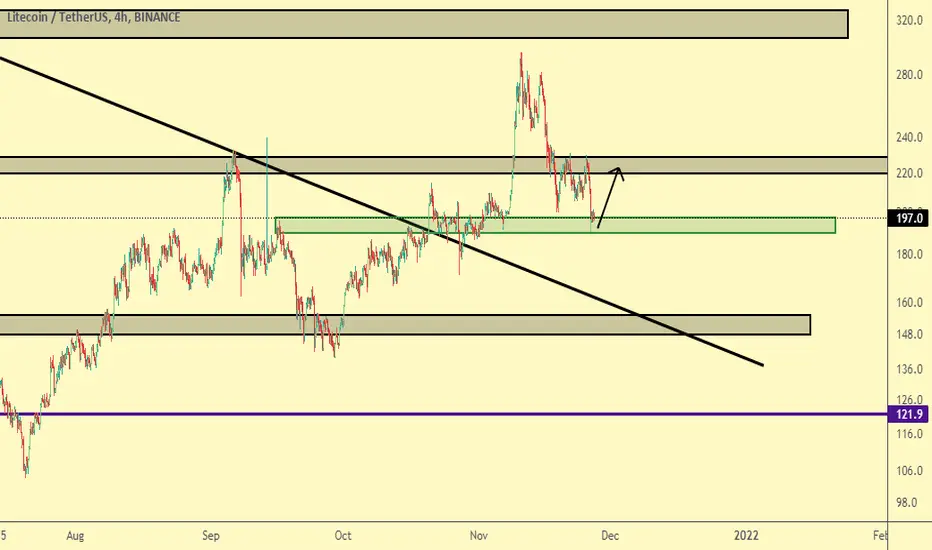
Task: Select the purple 121.9 price label
Action: (x=908, y=414)
